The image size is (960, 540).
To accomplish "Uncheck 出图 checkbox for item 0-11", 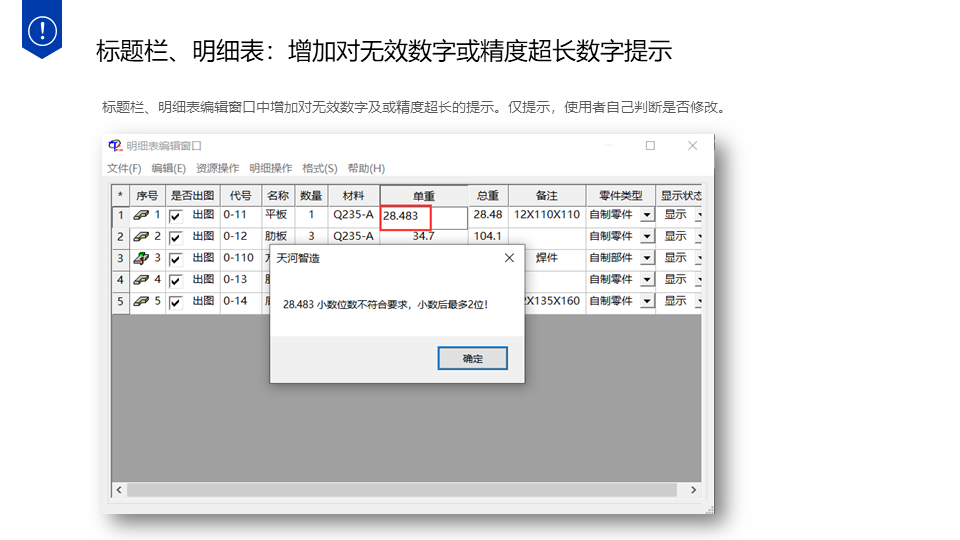I will click(x=176, y=216).
